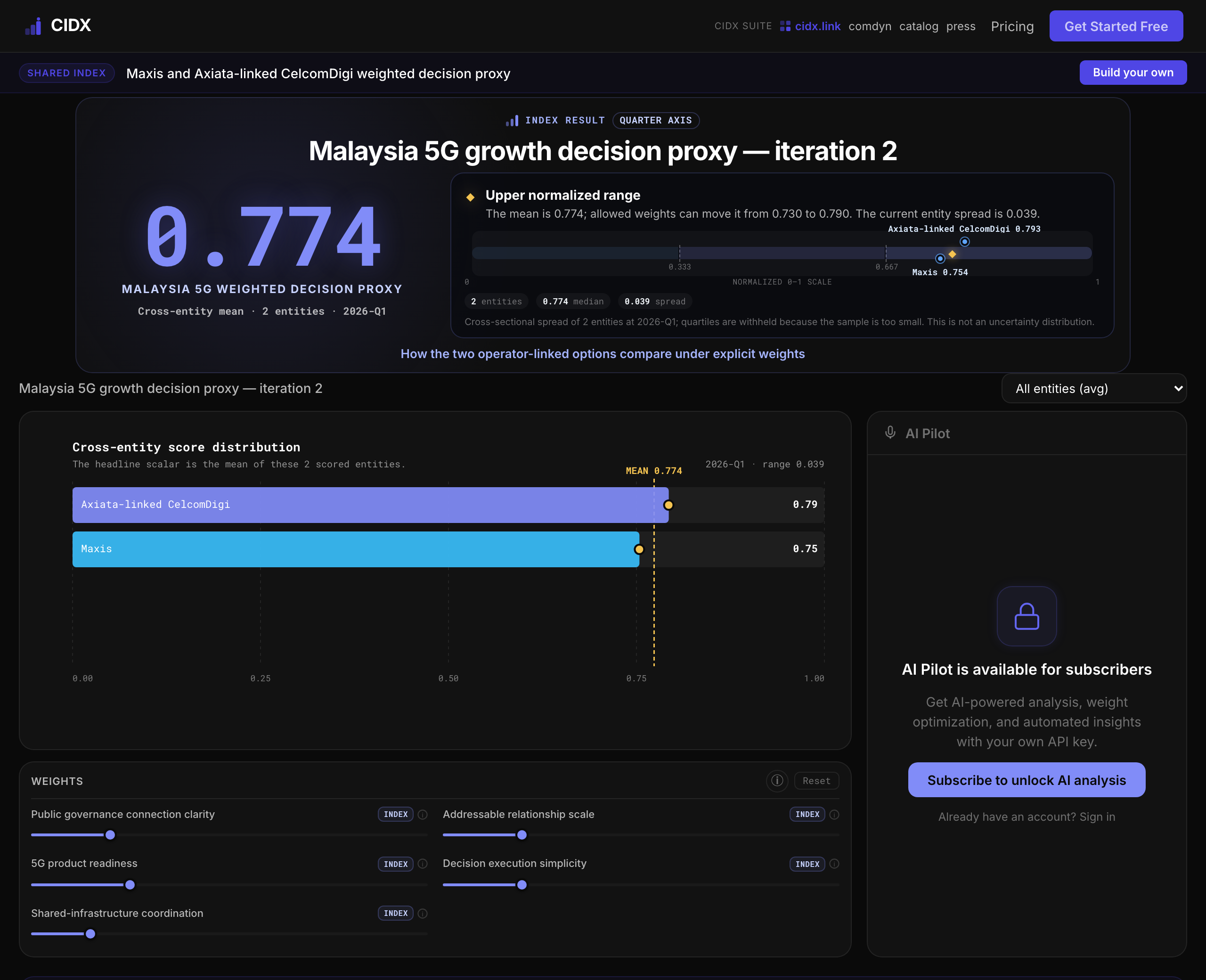Show info for 5G product readiness
The width and height of the screenshot is (1206, 980).
(x=423, y=864)
